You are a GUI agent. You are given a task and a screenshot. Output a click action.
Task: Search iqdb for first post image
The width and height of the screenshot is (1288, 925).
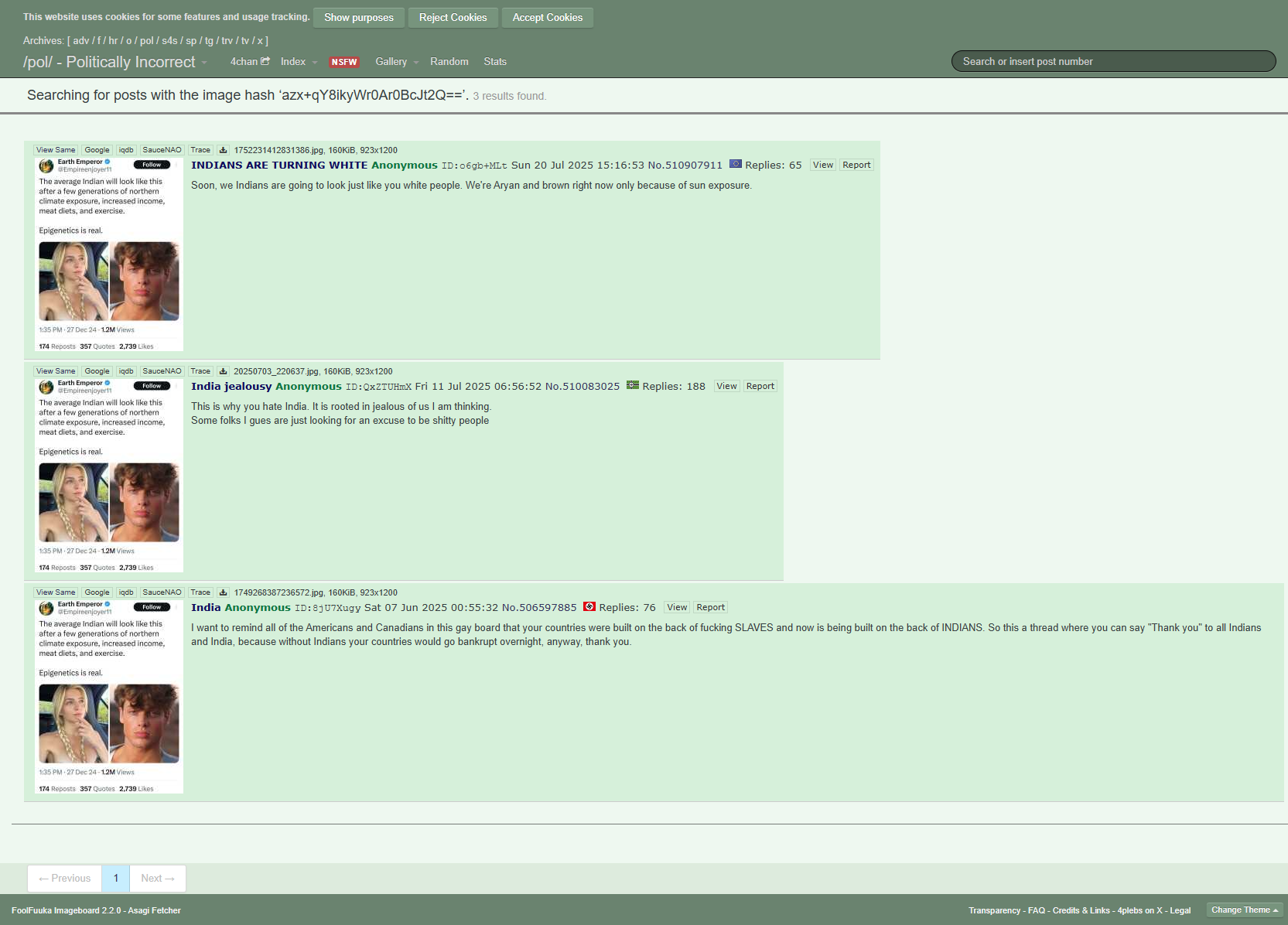point(126,150)
